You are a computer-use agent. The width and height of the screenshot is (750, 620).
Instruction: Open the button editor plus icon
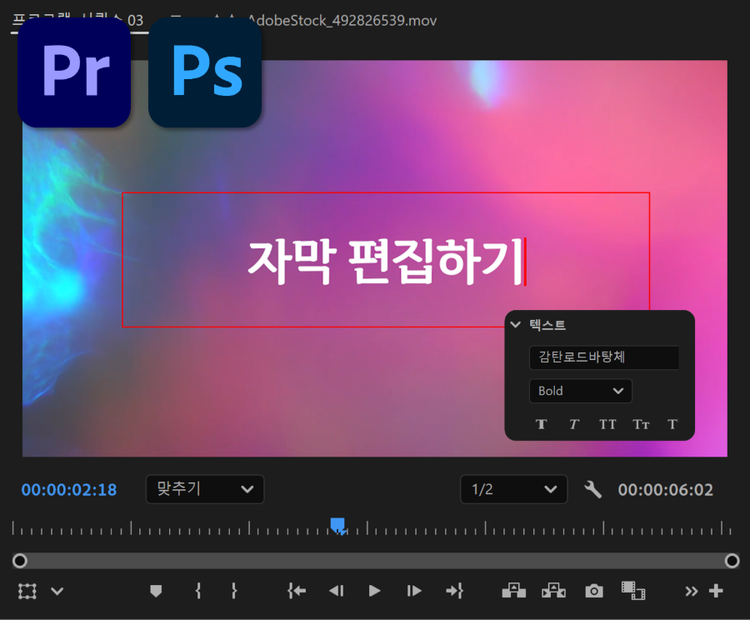click(x=716, y=591)
